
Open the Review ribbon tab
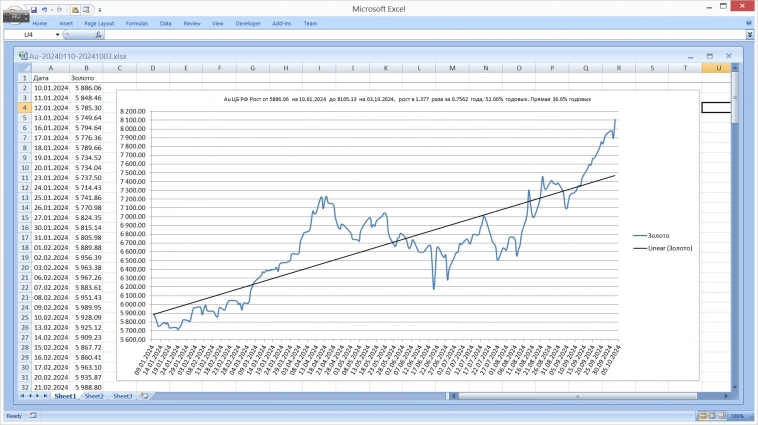click(192, 23)
